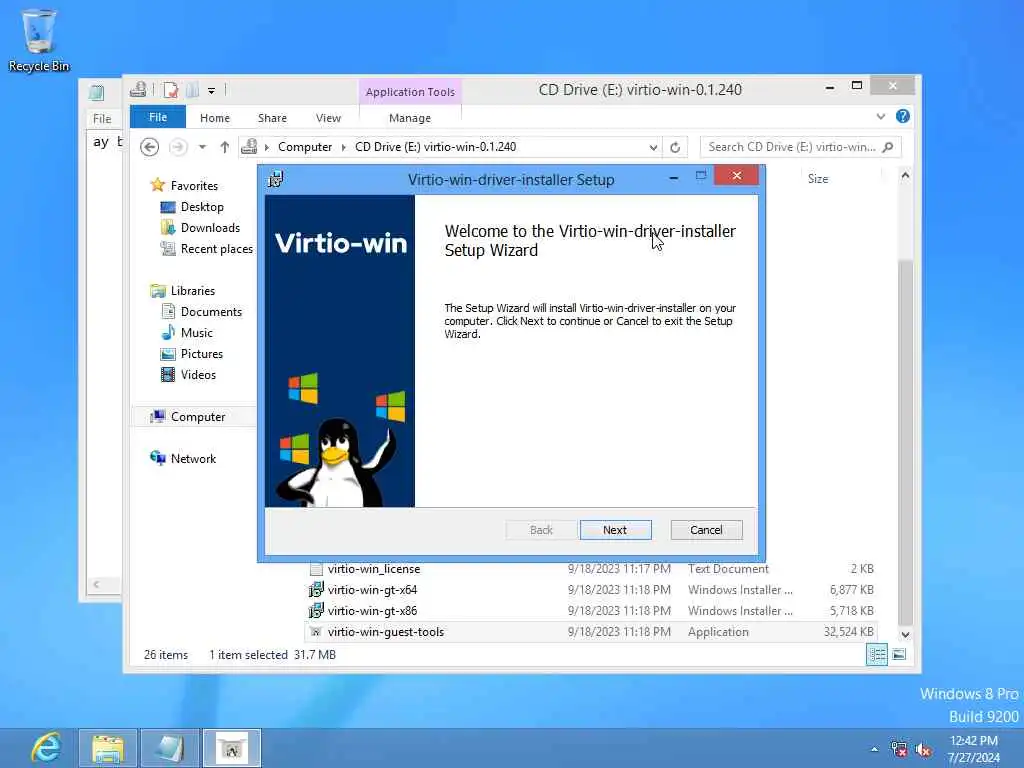Open the Documents library
The image size is (1024, 768).
pyautogui.click(x=211, y=312)
